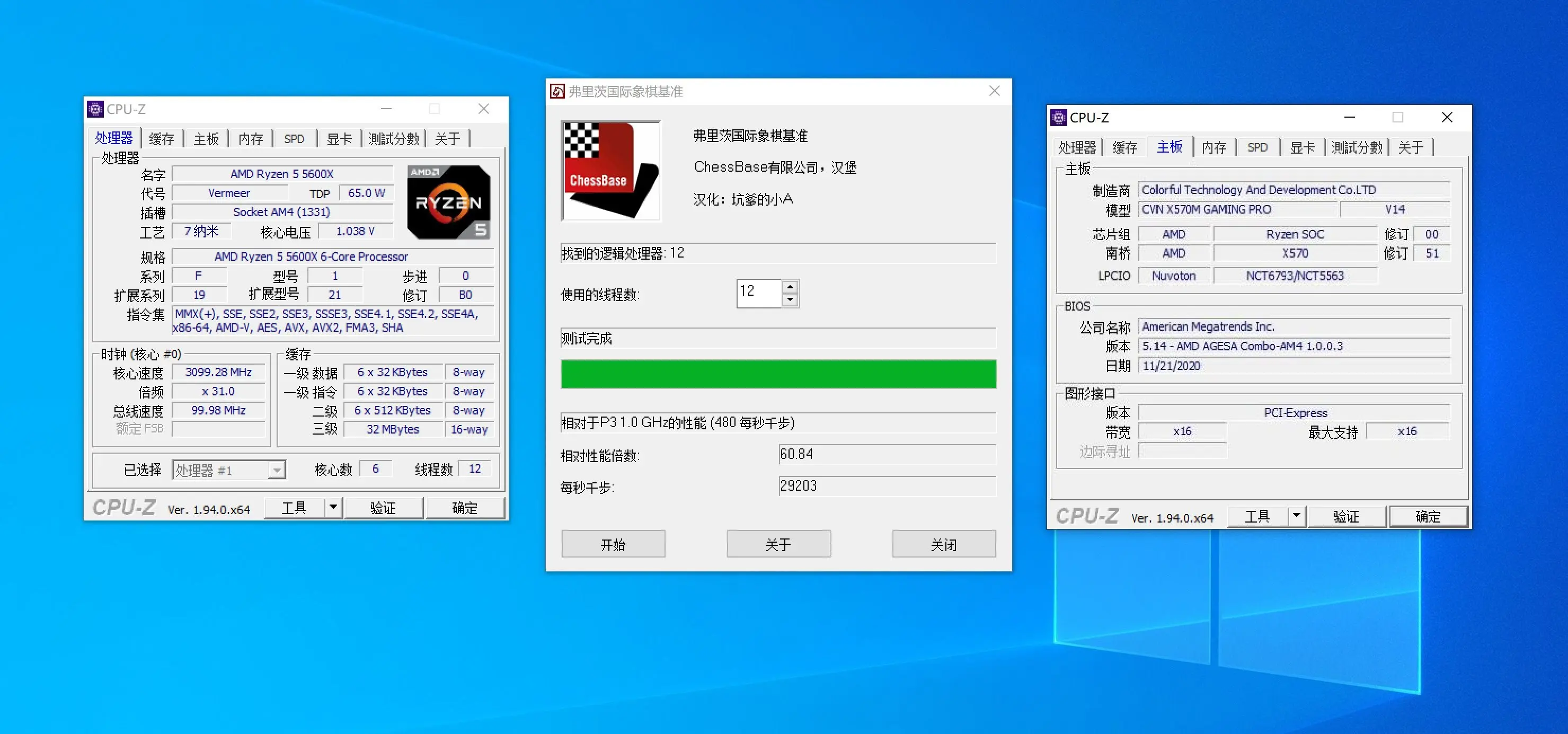Click the motherboard model CVN X570M GAMING PRO

(1238, 209)
